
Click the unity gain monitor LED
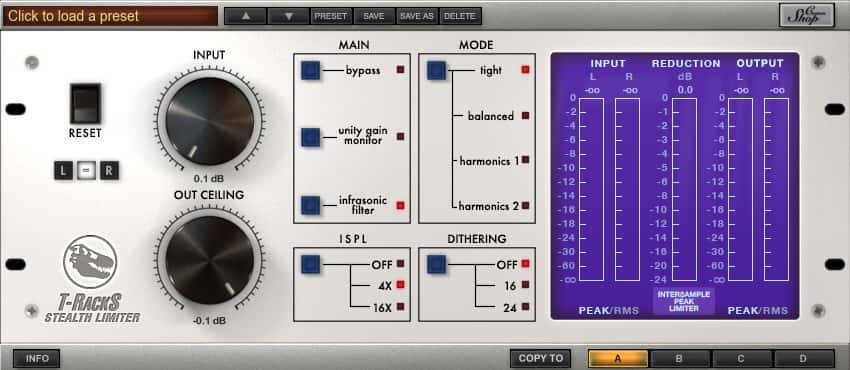[401, 137]
